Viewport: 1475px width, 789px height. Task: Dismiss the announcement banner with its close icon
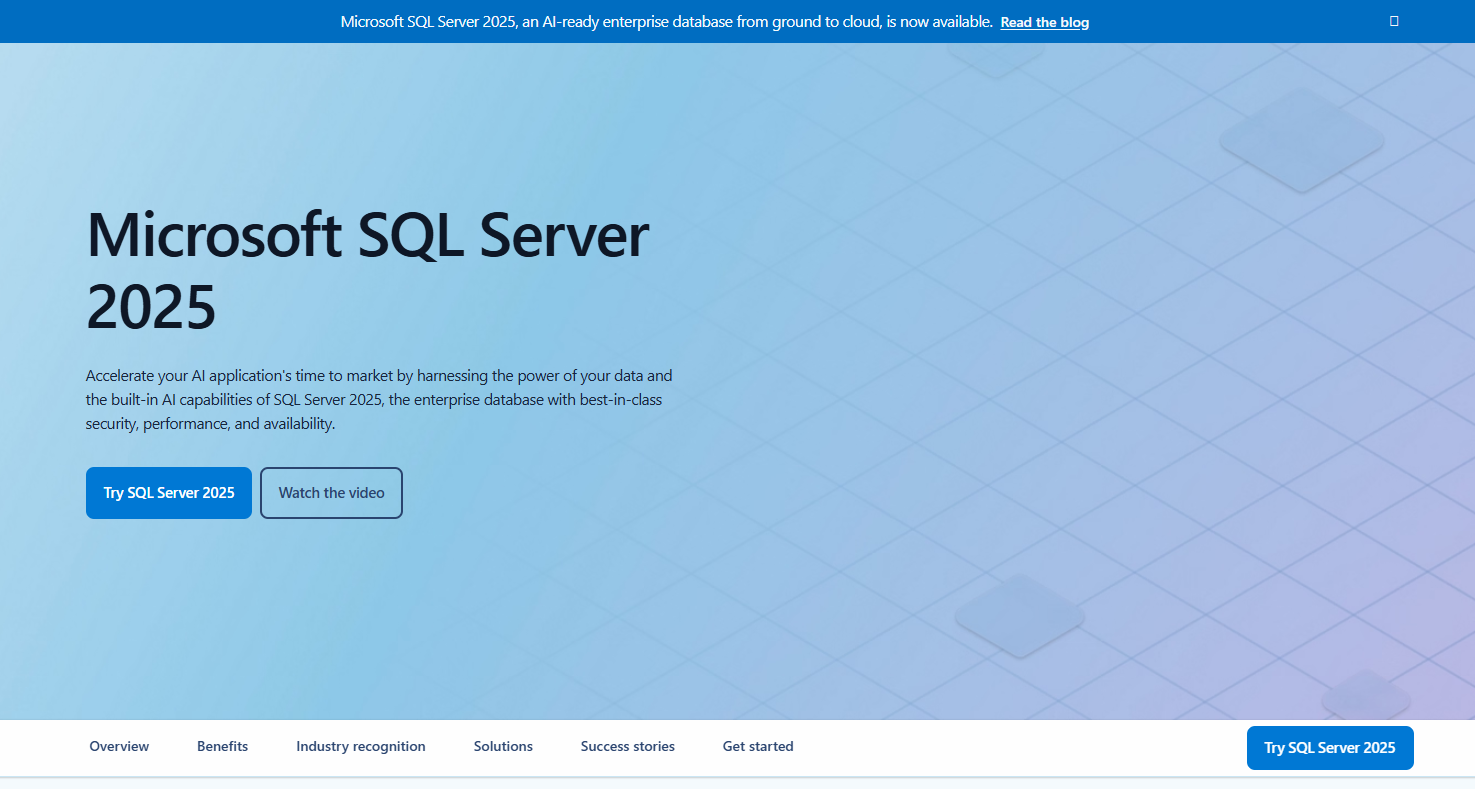tap(1394, 21)
